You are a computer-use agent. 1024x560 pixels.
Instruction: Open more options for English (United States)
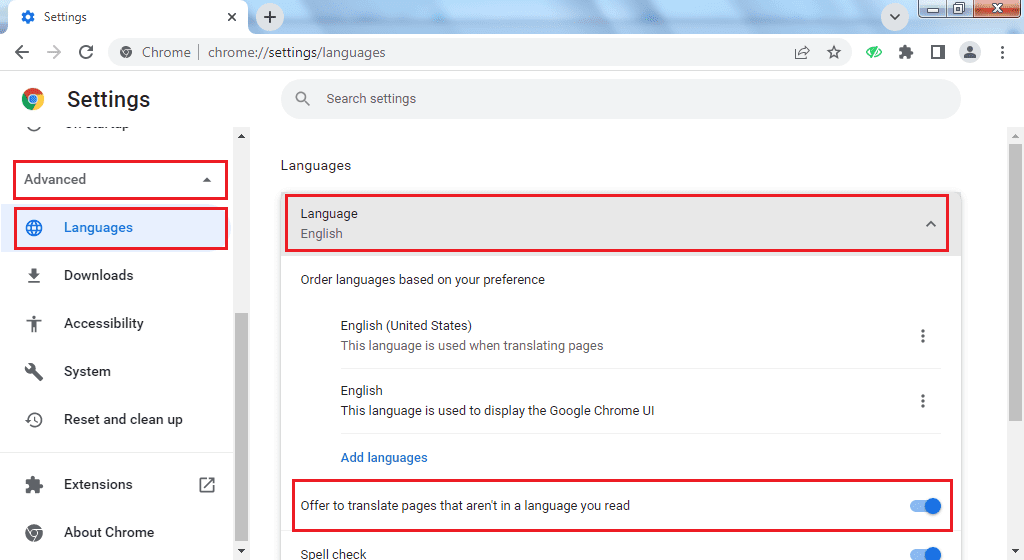pyautogui.click(x=923, y=336)
